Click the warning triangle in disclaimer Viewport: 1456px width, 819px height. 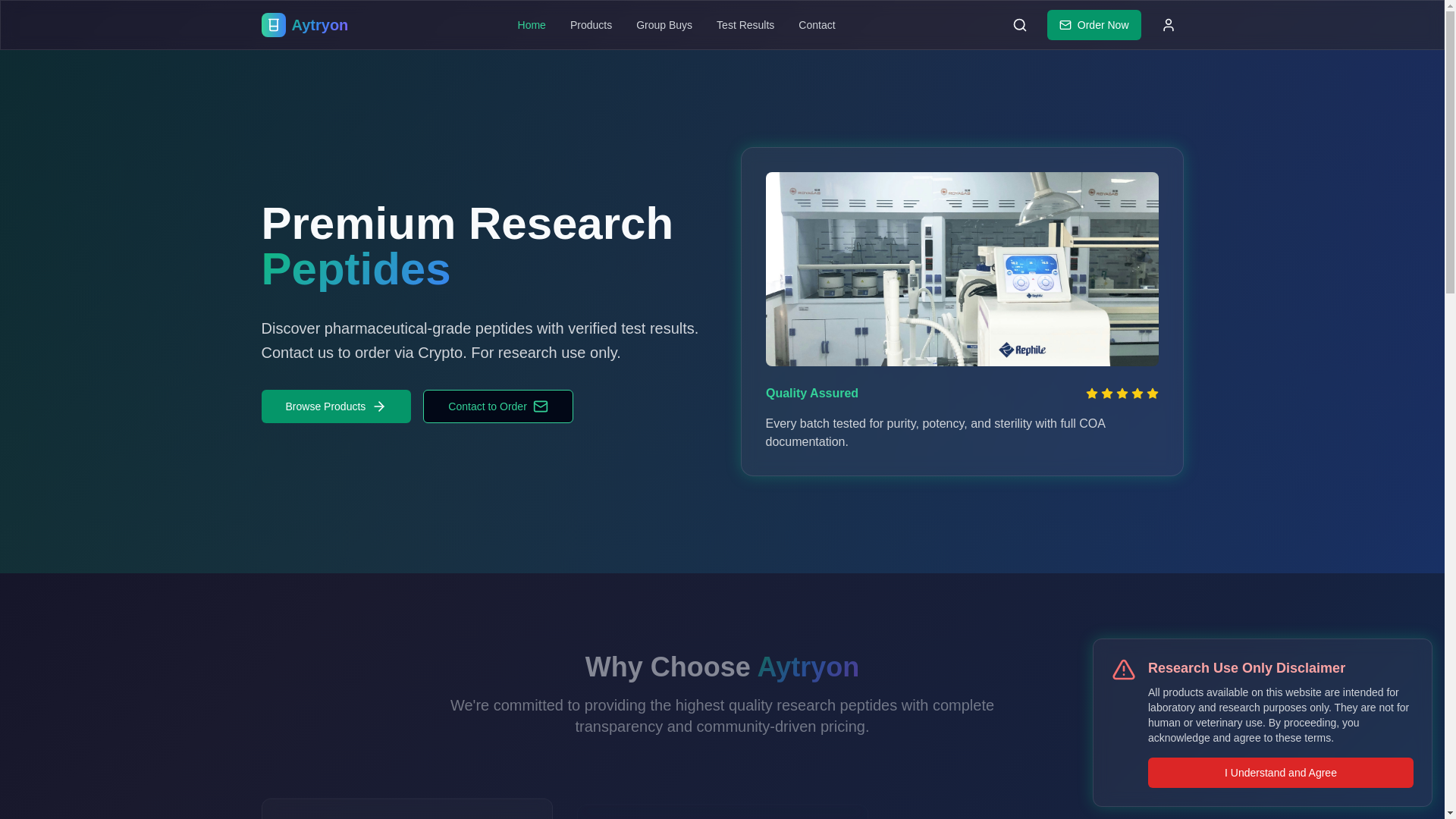1123,670
